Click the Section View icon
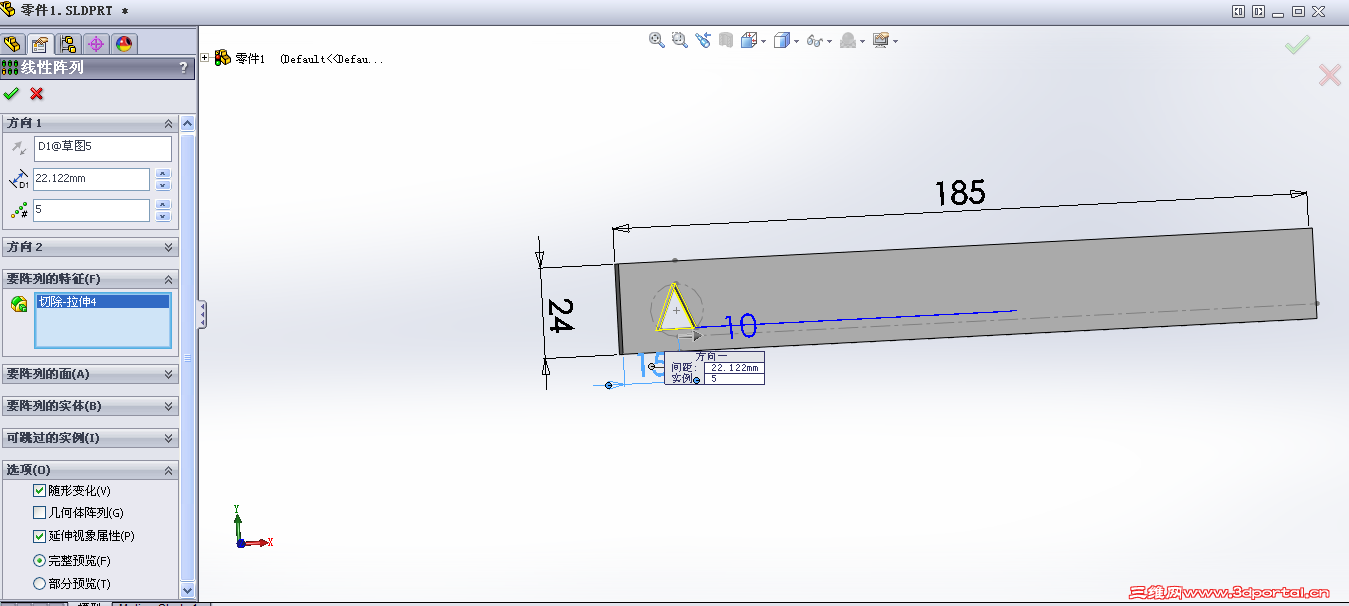 point(726,40)
